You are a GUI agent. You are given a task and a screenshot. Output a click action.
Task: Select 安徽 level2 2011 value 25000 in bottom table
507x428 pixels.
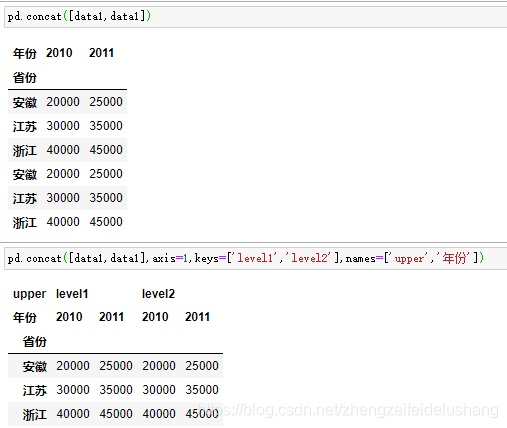pos(202,366)
